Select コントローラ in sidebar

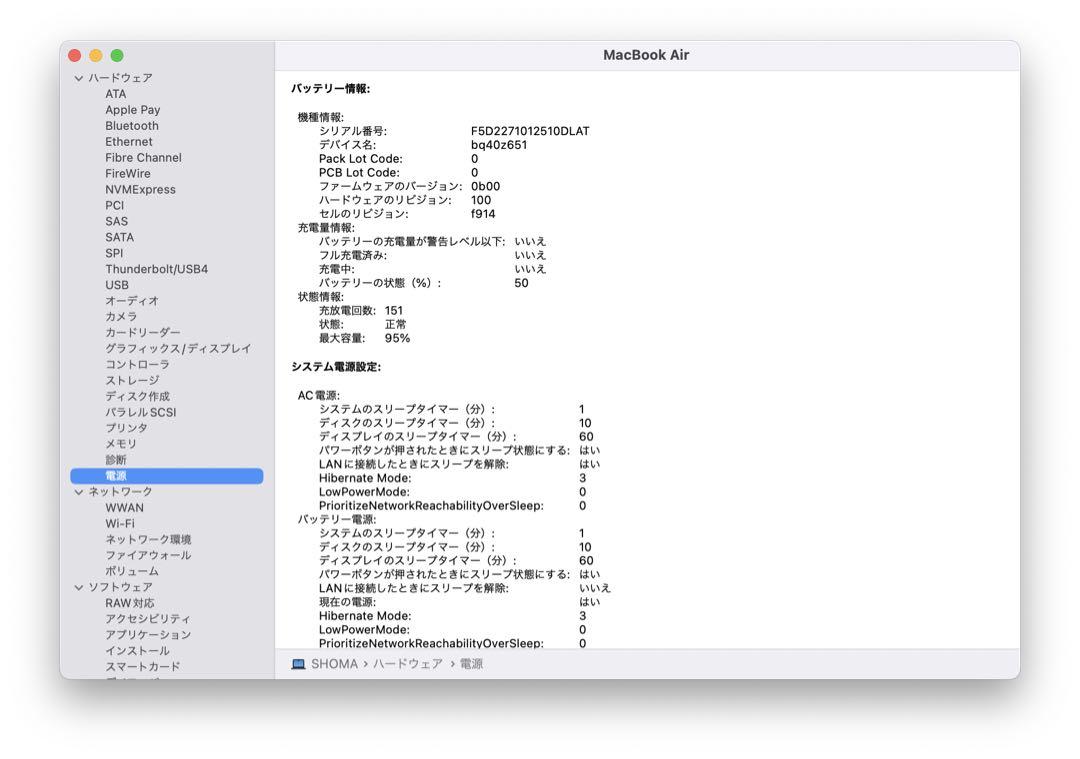pyautogui.click(x=137, y=364)
